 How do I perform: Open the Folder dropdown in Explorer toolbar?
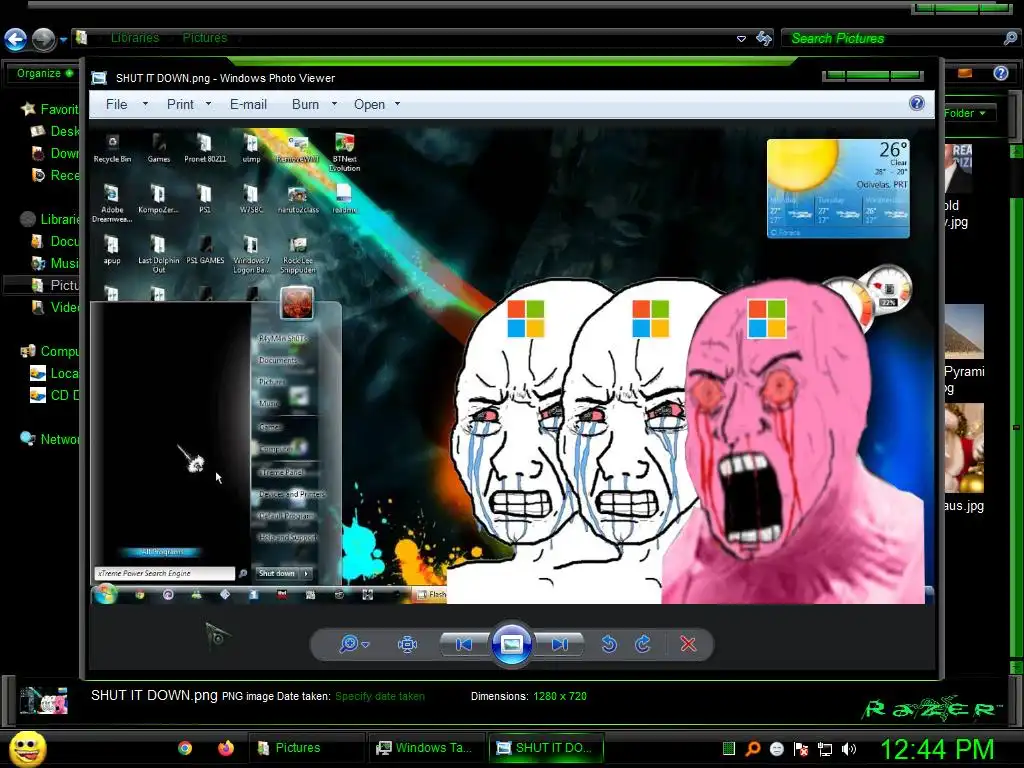(965, 113)
